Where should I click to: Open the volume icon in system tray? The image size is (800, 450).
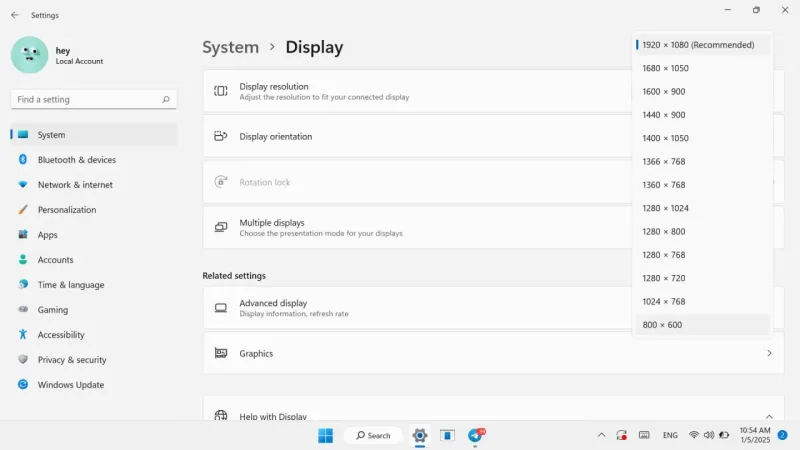(x=709, y=435)
